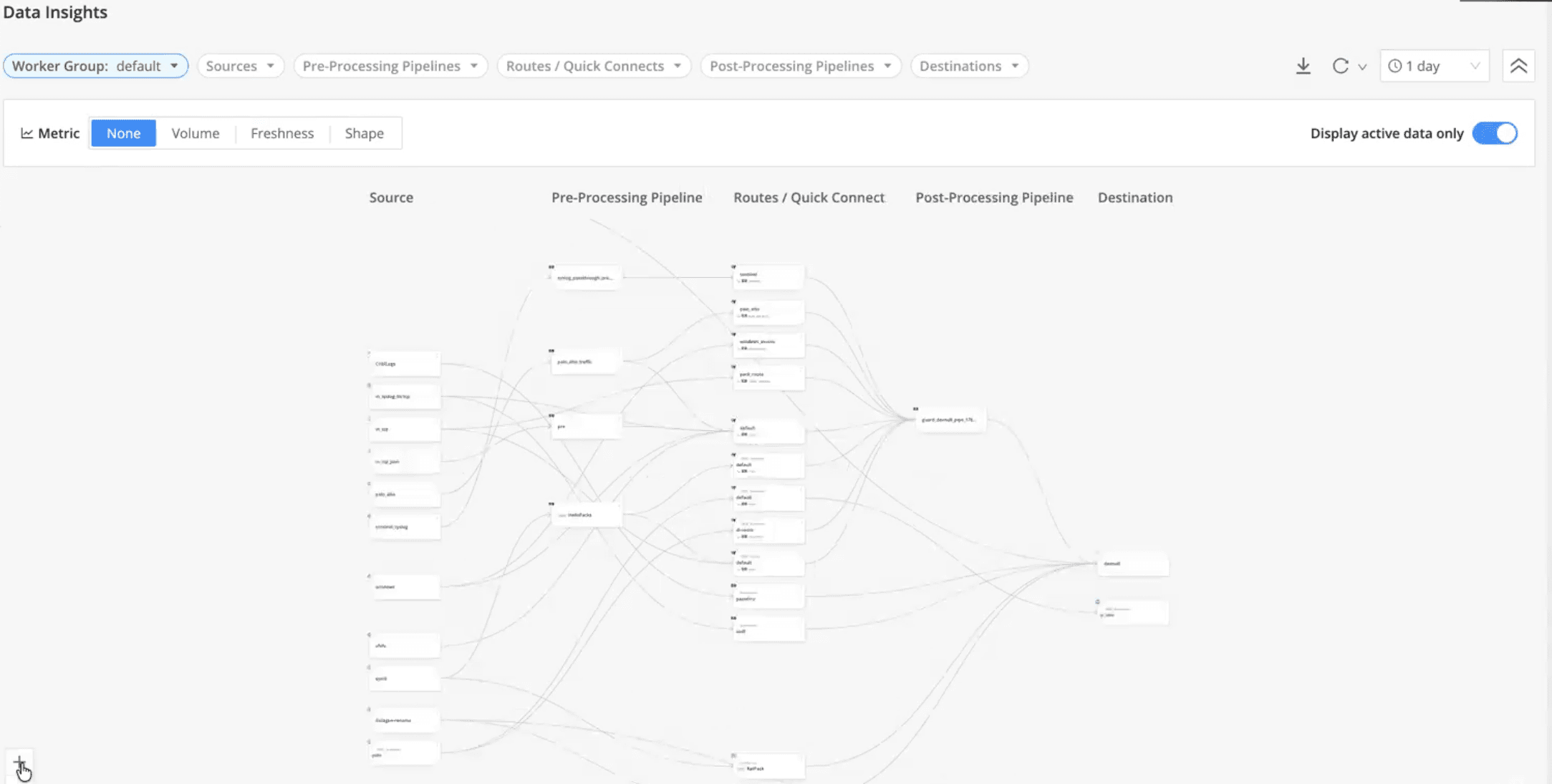
Task: Select the clock icon in the 1 day selector
Action: pyautogui.click(x=1394, y=65)
